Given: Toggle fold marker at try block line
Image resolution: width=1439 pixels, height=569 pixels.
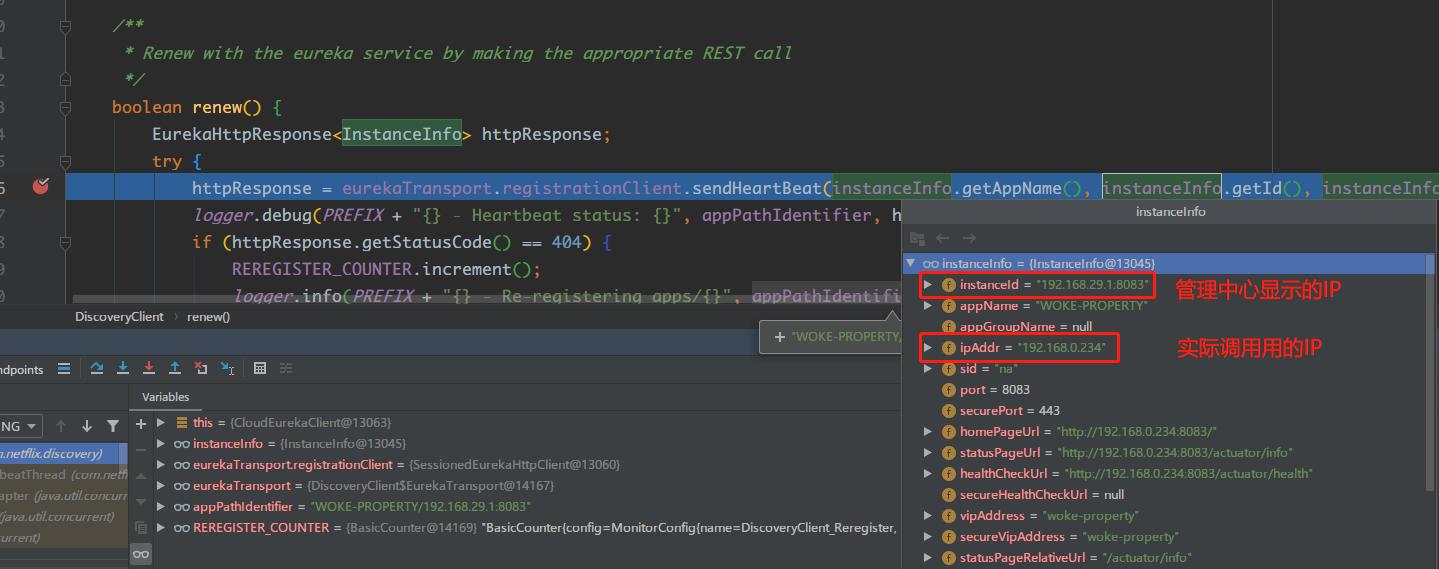Looking at the screenshot, I should pos(65,161).
